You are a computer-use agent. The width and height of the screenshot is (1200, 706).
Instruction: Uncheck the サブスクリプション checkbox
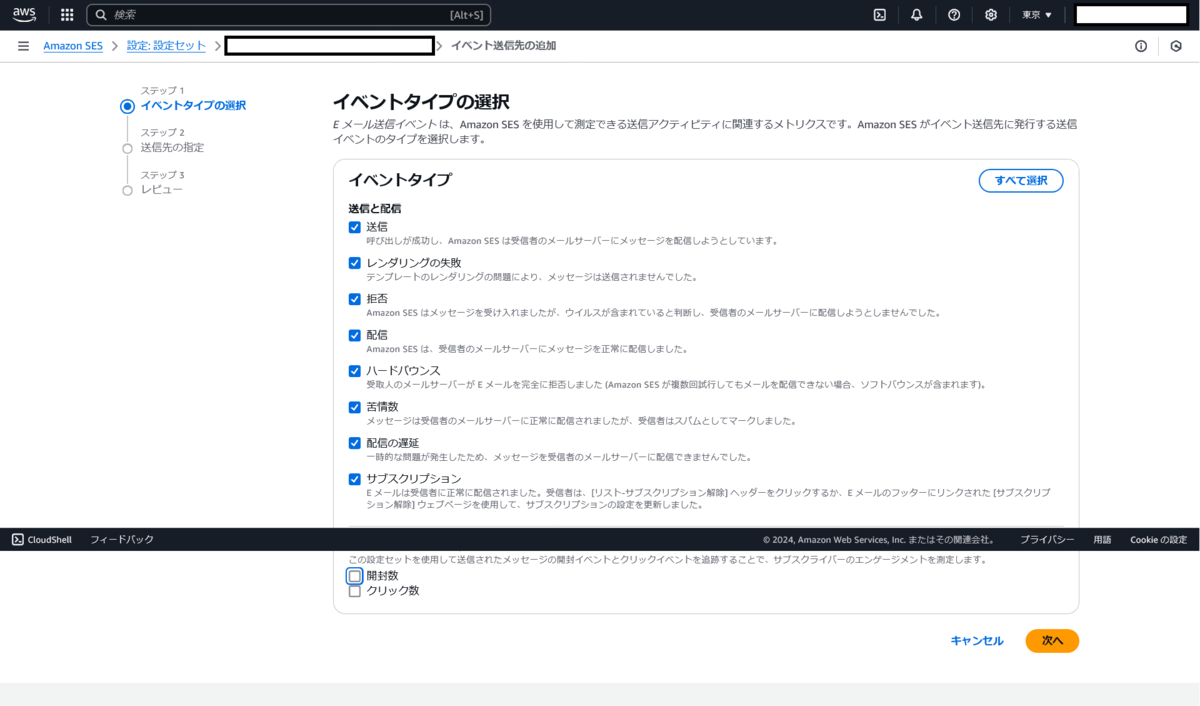pos(355,479)
